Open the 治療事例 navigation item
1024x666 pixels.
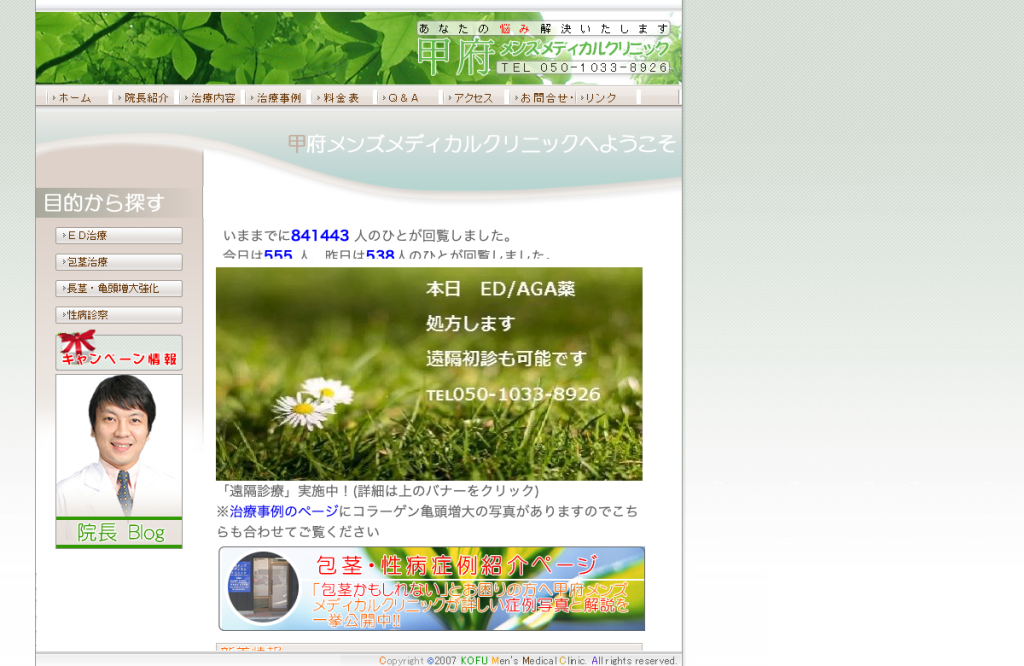278,97
